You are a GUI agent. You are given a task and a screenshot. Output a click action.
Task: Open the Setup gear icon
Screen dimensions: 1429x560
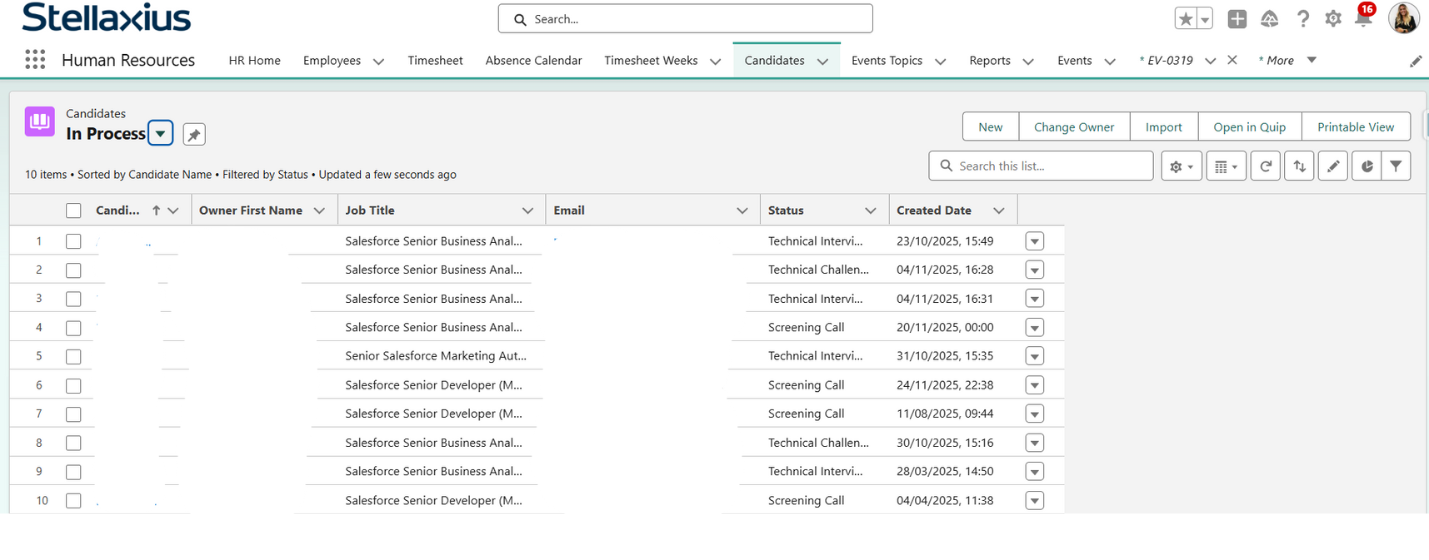1333,19
